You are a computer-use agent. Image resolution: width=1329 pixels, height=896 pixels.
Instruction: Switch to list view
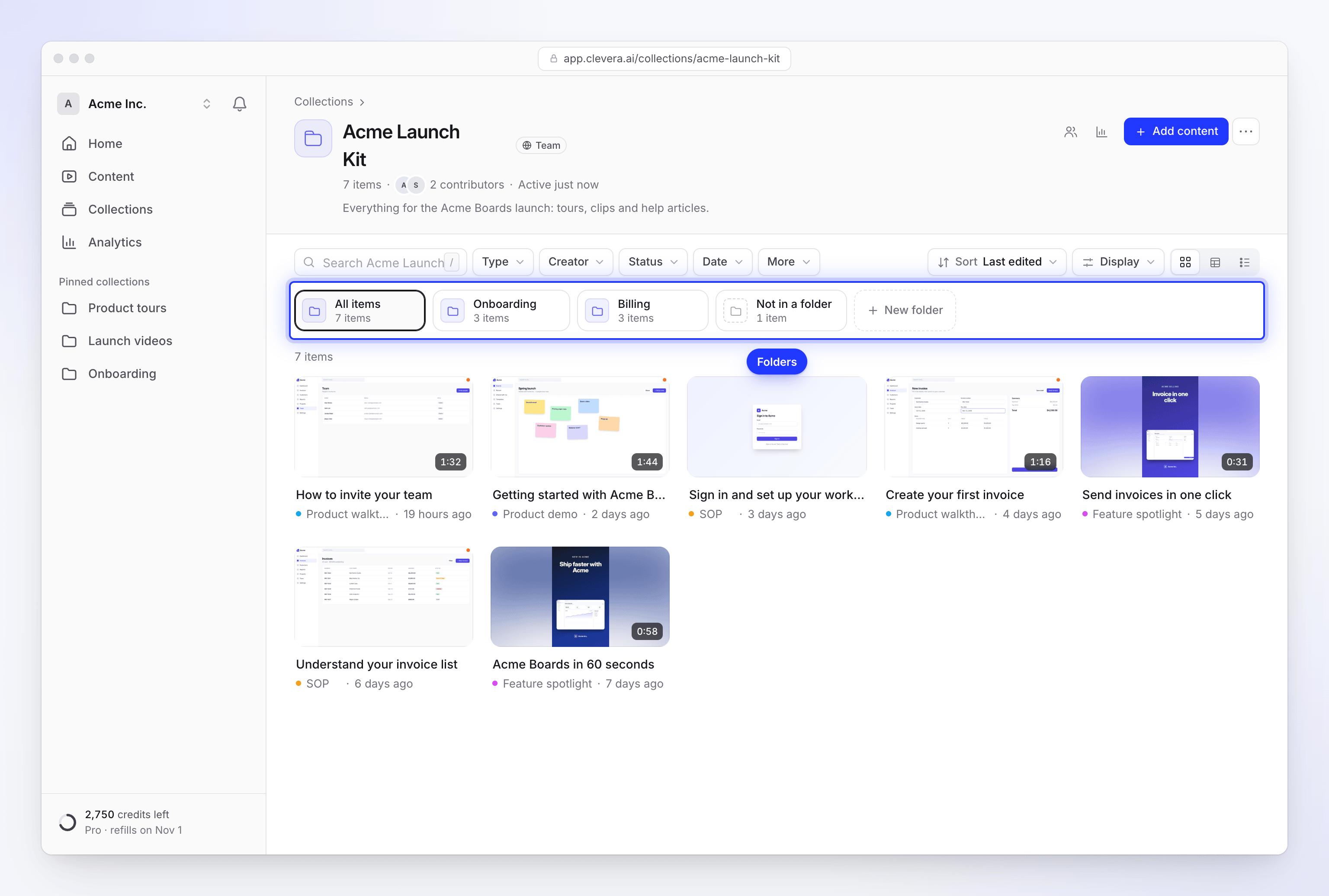1244,262
